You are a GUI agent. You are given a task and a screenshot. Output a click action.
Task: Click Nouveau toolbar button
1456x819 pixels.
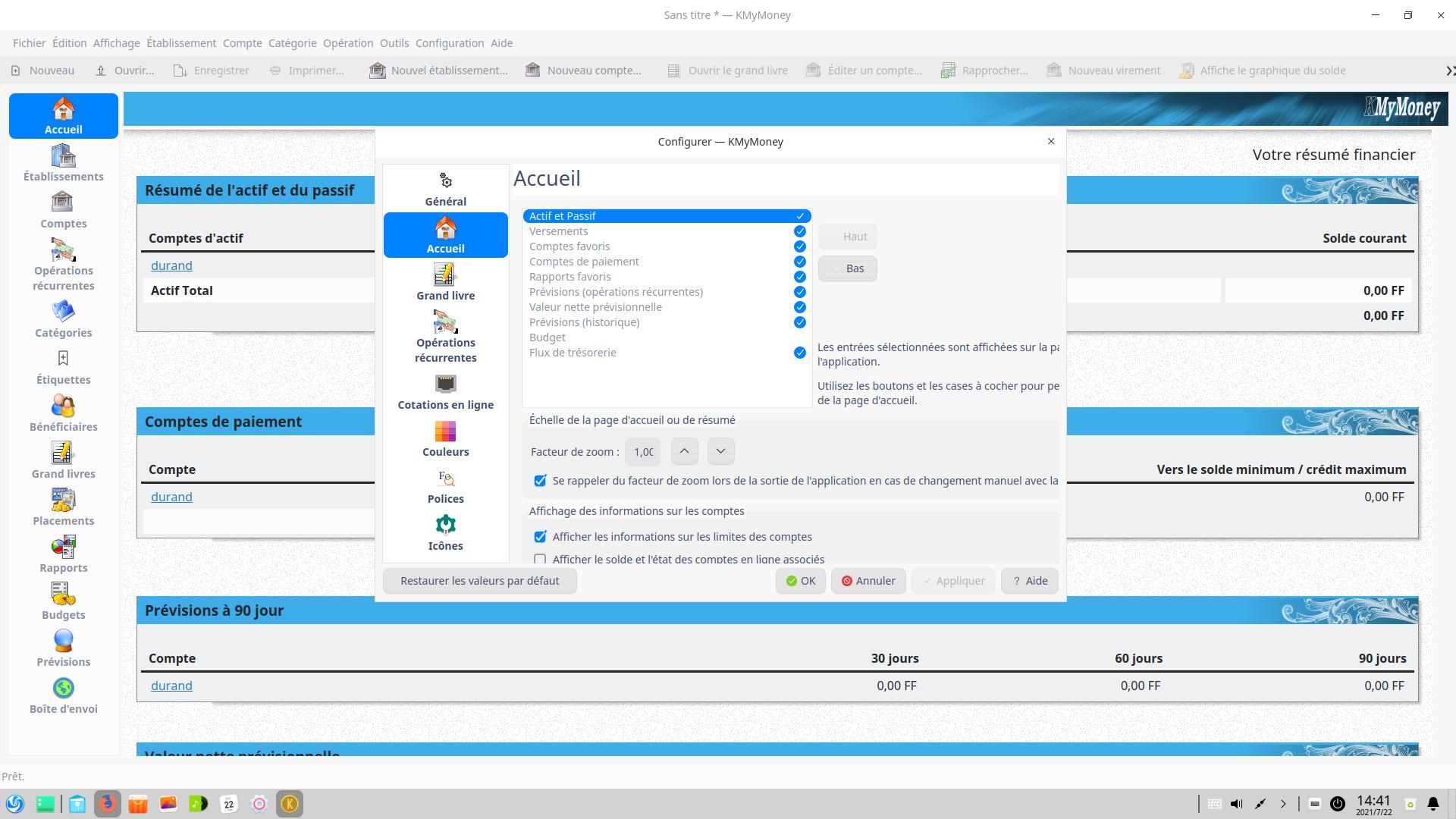click(42, 71)
